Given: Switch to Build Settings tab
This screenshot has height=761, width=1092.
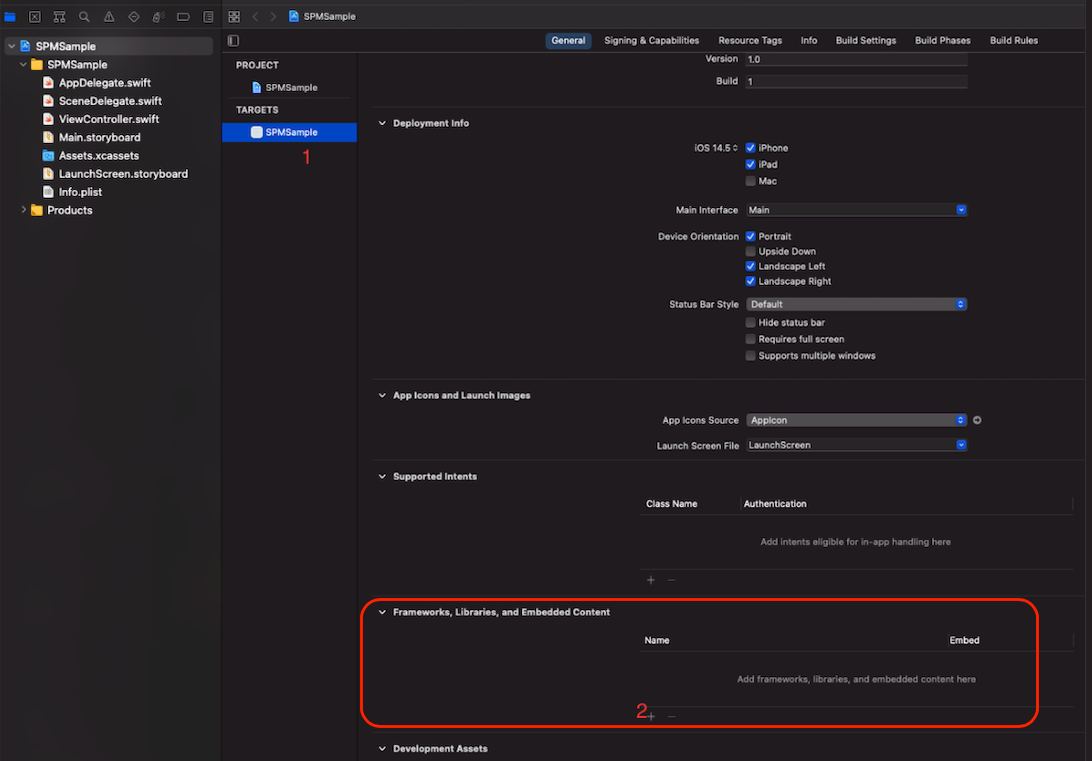Looking at the screenshot, I should click(866, 40).
